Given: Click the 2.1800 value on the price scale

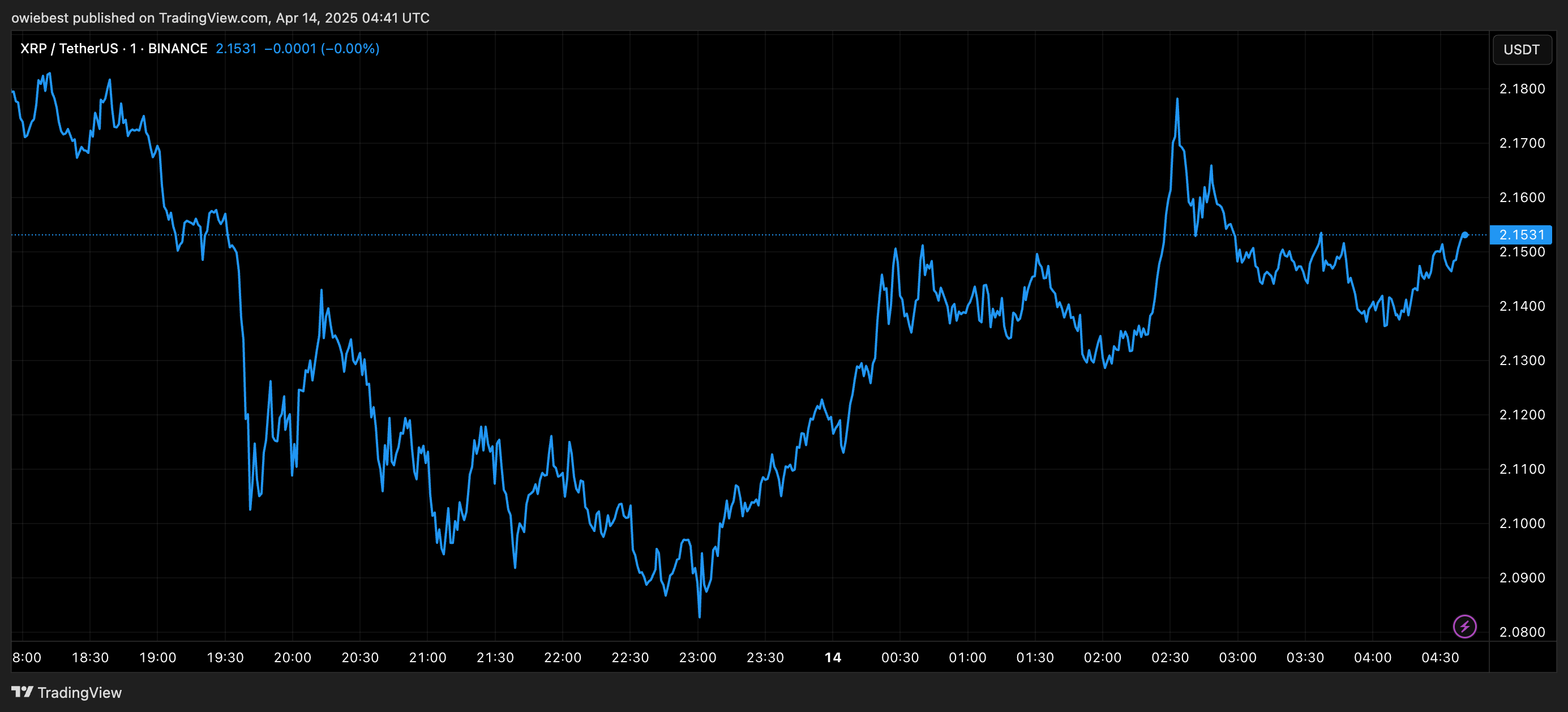Looking at the screenshot, I should pyautogui.click(x=1524, y=88).
